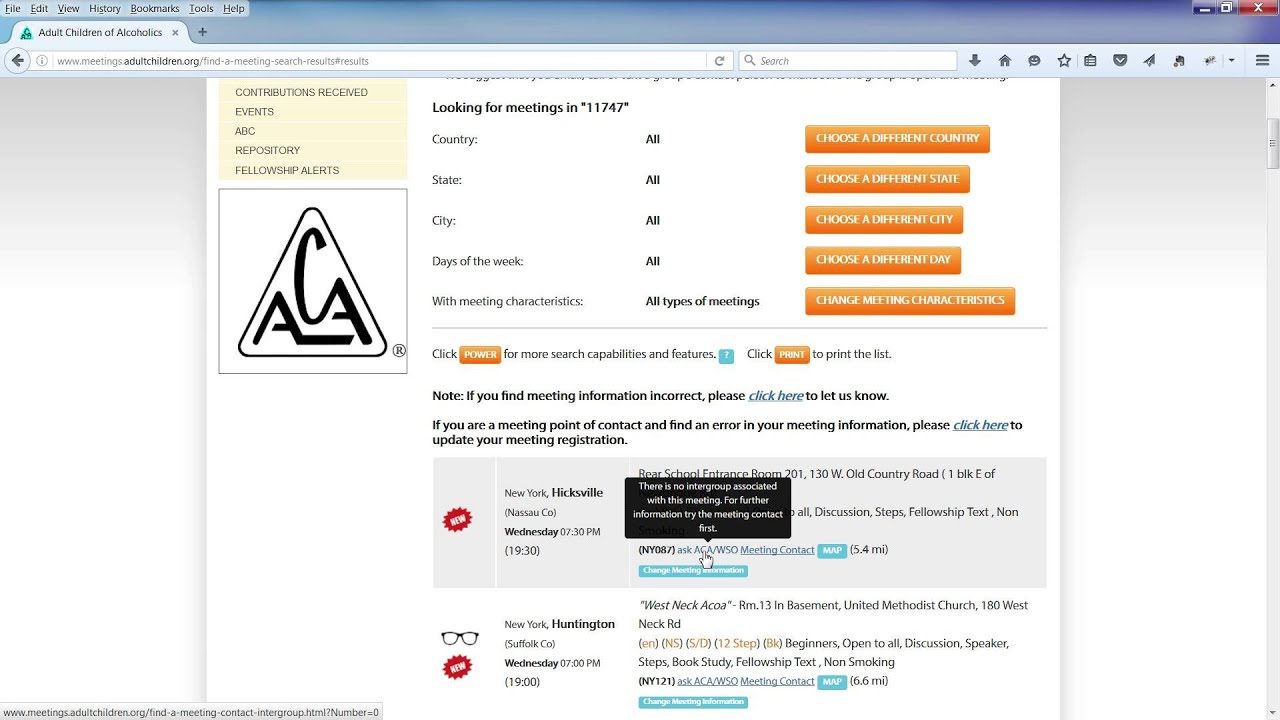Viewport: 1280px width, 720px height.
Task: Click the red NEW badge for Hicksville
Action: [x=457, y=520]
